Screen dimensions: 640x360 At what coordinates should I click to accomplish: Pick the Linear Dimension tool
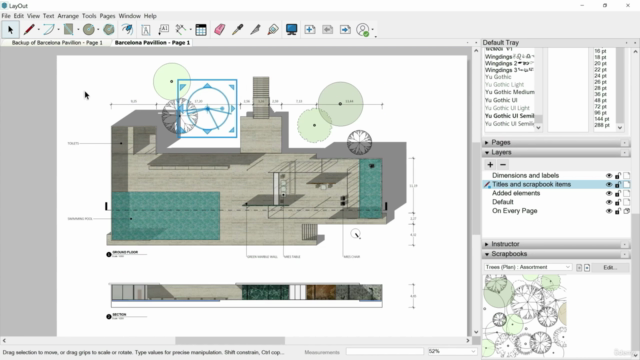[180, 29]
